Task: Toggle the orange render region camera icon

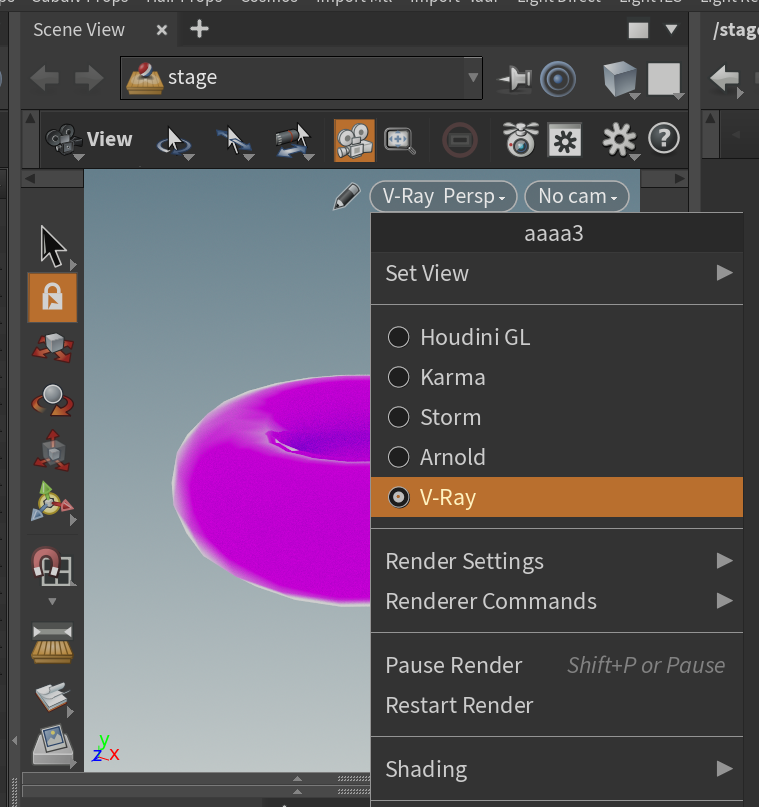Action: pyautogui.click(x=355, y=141)
